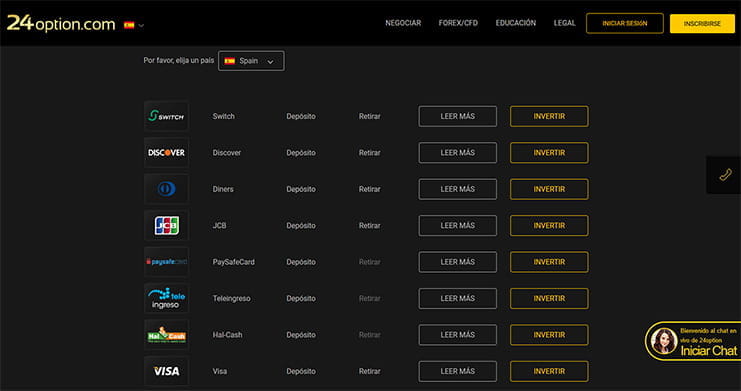Open the EDUCACIÓN menu
This screenshot has width=741, height=391.
516,23
